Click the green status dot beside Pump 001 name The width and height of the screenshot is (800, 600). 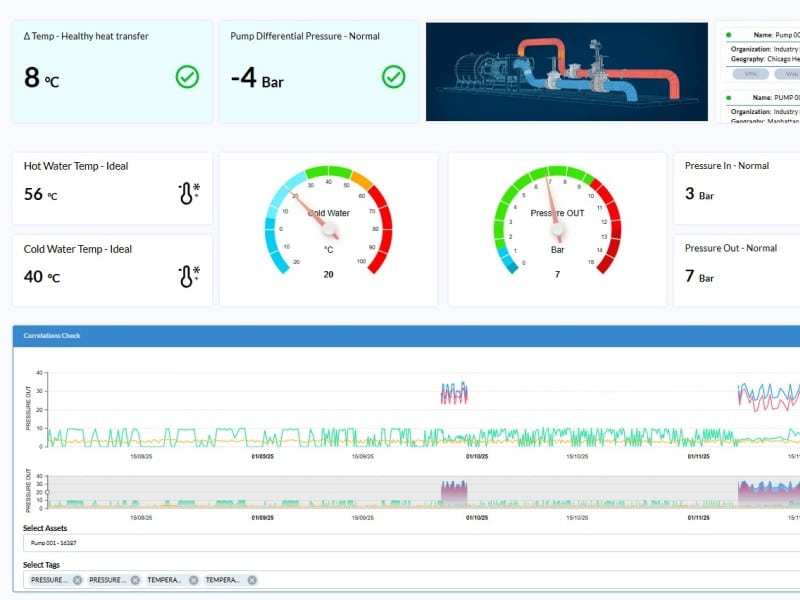click(x=729, y=35)
